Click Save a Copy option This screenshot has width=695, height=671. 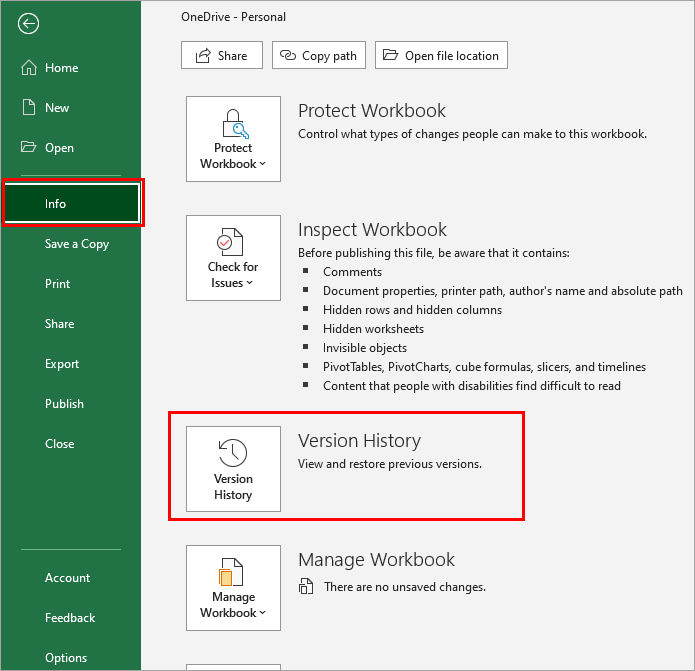(76, 244)
